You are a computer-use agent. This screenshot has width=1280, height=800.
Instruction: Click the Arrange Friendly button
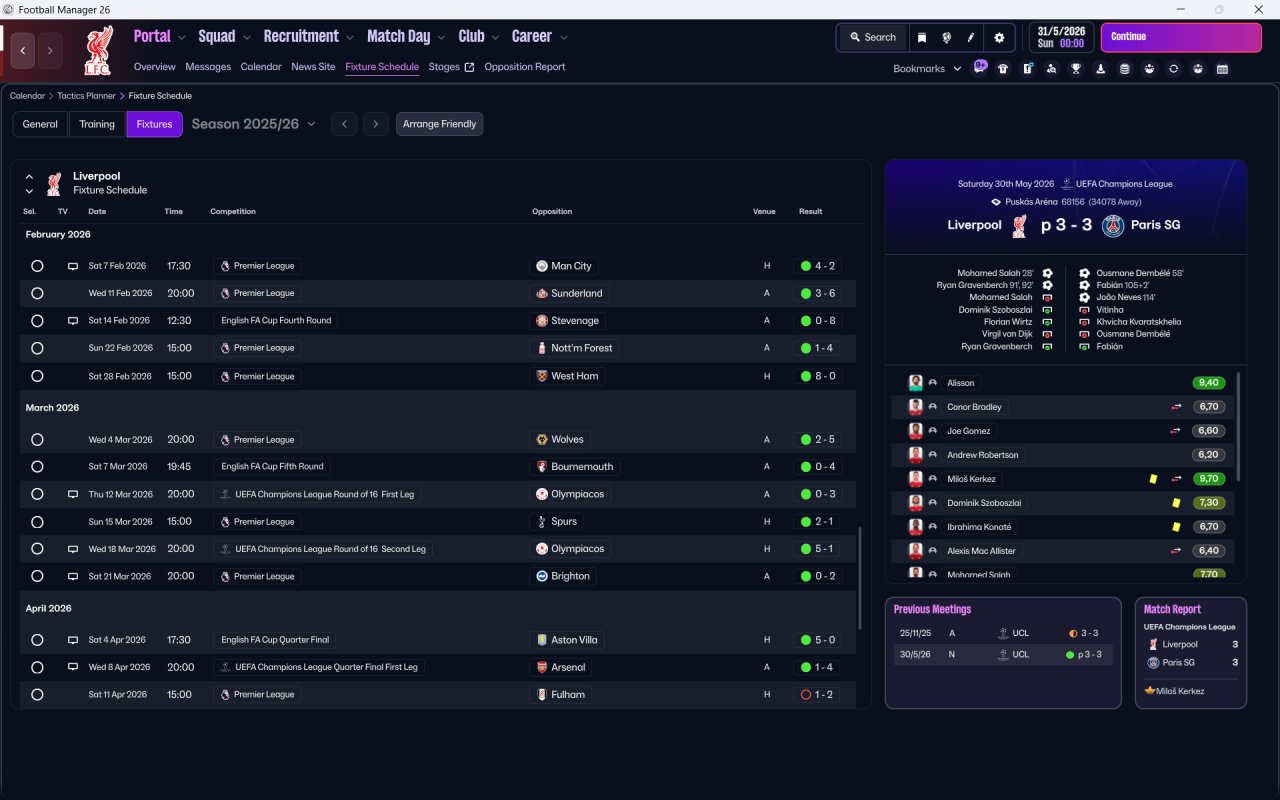coord(439,124)
